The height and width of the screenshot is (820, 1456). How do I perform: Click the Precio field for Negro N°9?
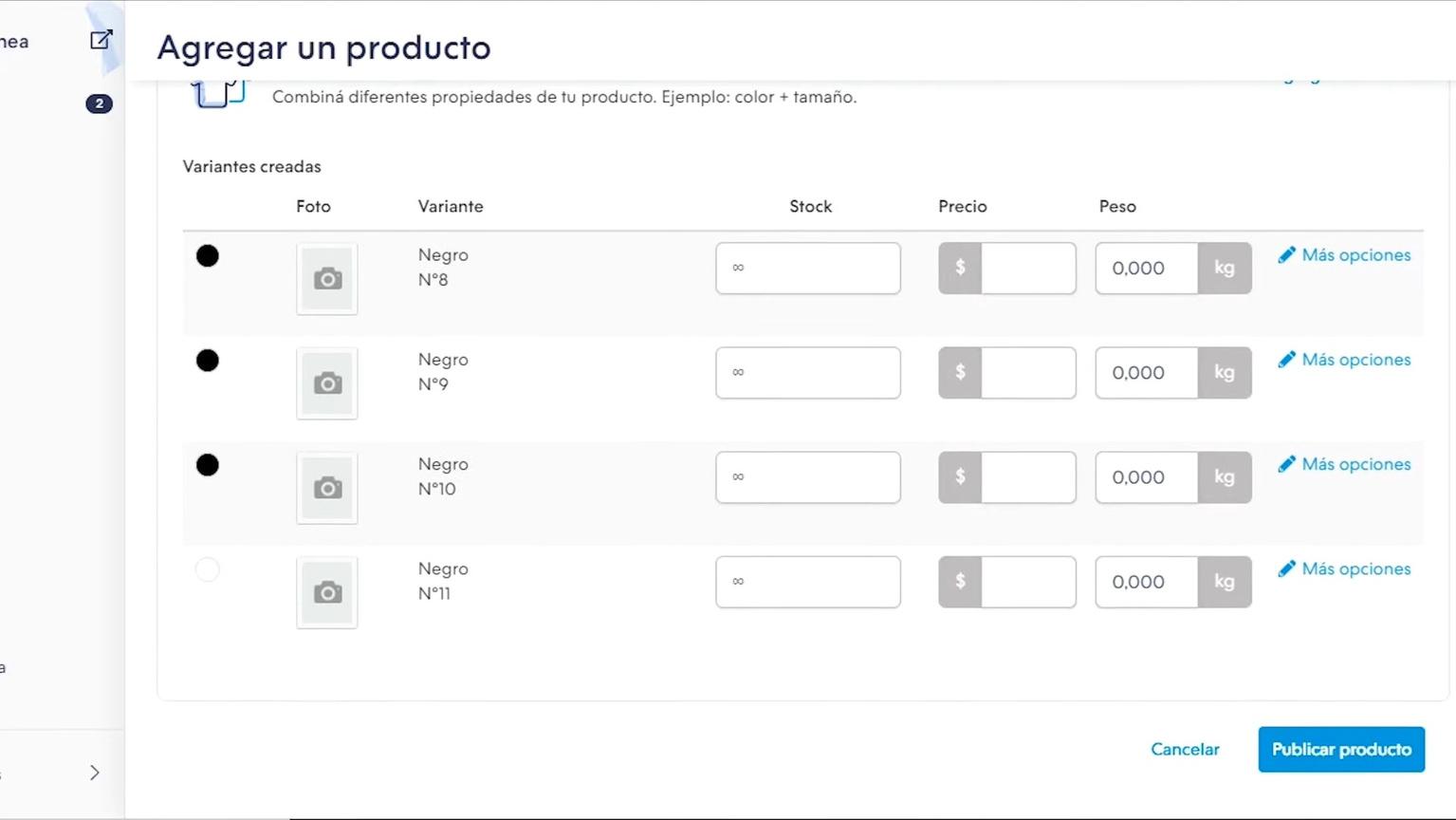click(1027, 373)
